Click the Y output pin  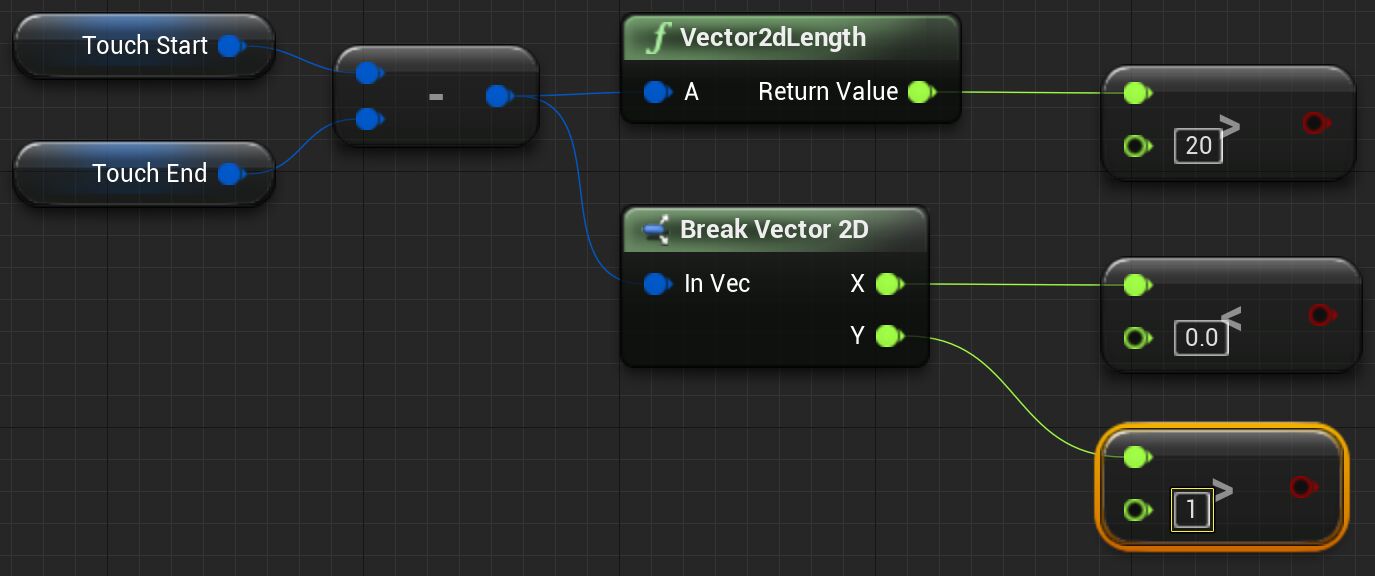click(887, 337)
